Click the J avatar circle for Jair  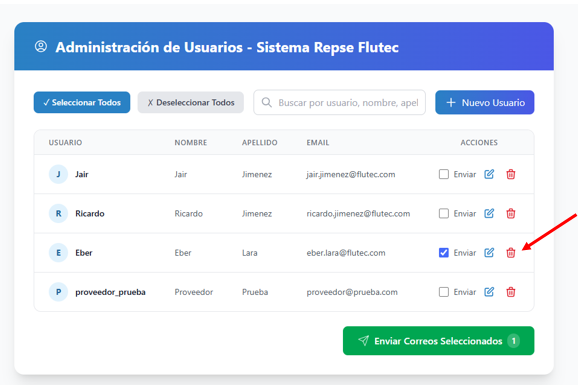[x=58, y=174]
